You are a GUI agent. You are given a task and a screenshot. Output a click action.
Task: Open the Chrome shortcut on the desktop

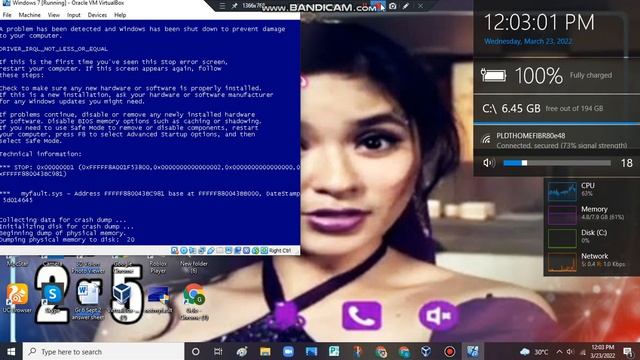coord(194,301)
